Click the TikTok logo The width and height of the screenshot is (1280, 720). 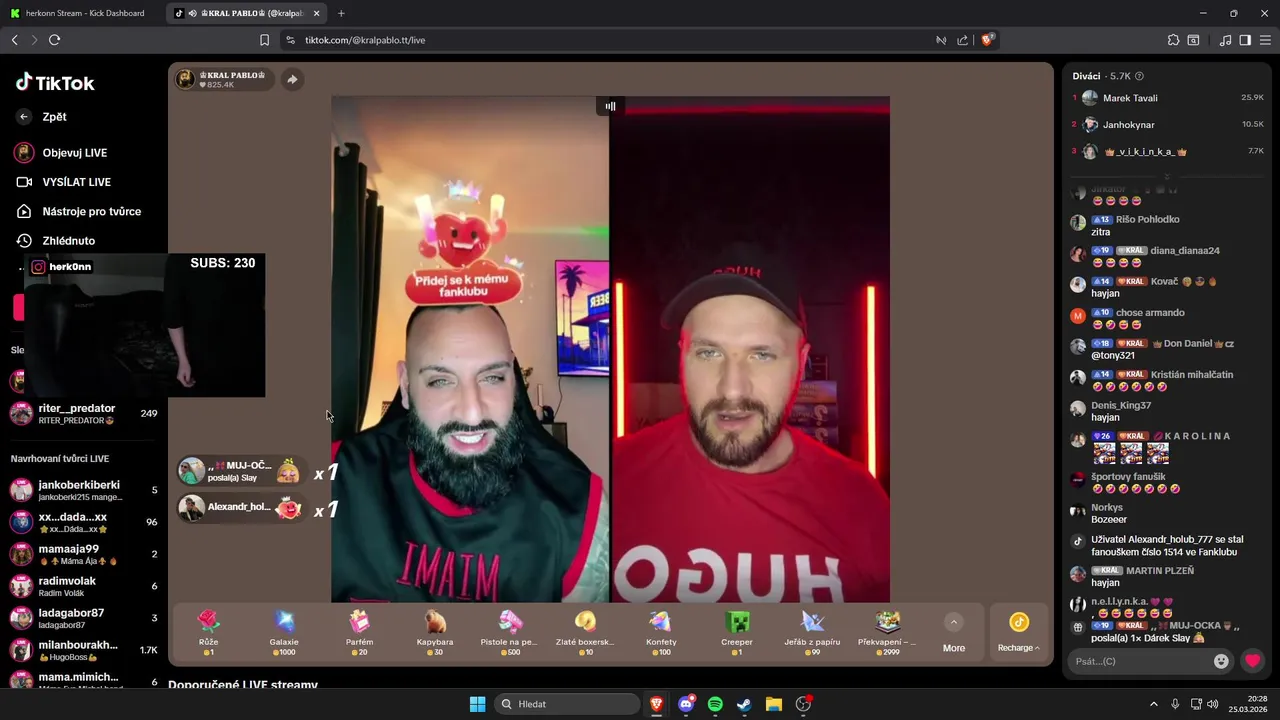point(55,83)
